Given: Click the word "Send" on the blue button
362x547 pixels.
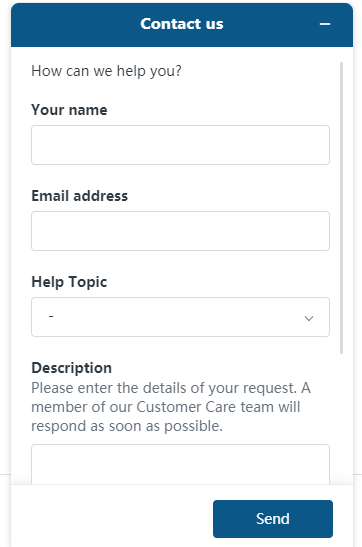Looking at the screenshot, I should click(x=273, y=519).
